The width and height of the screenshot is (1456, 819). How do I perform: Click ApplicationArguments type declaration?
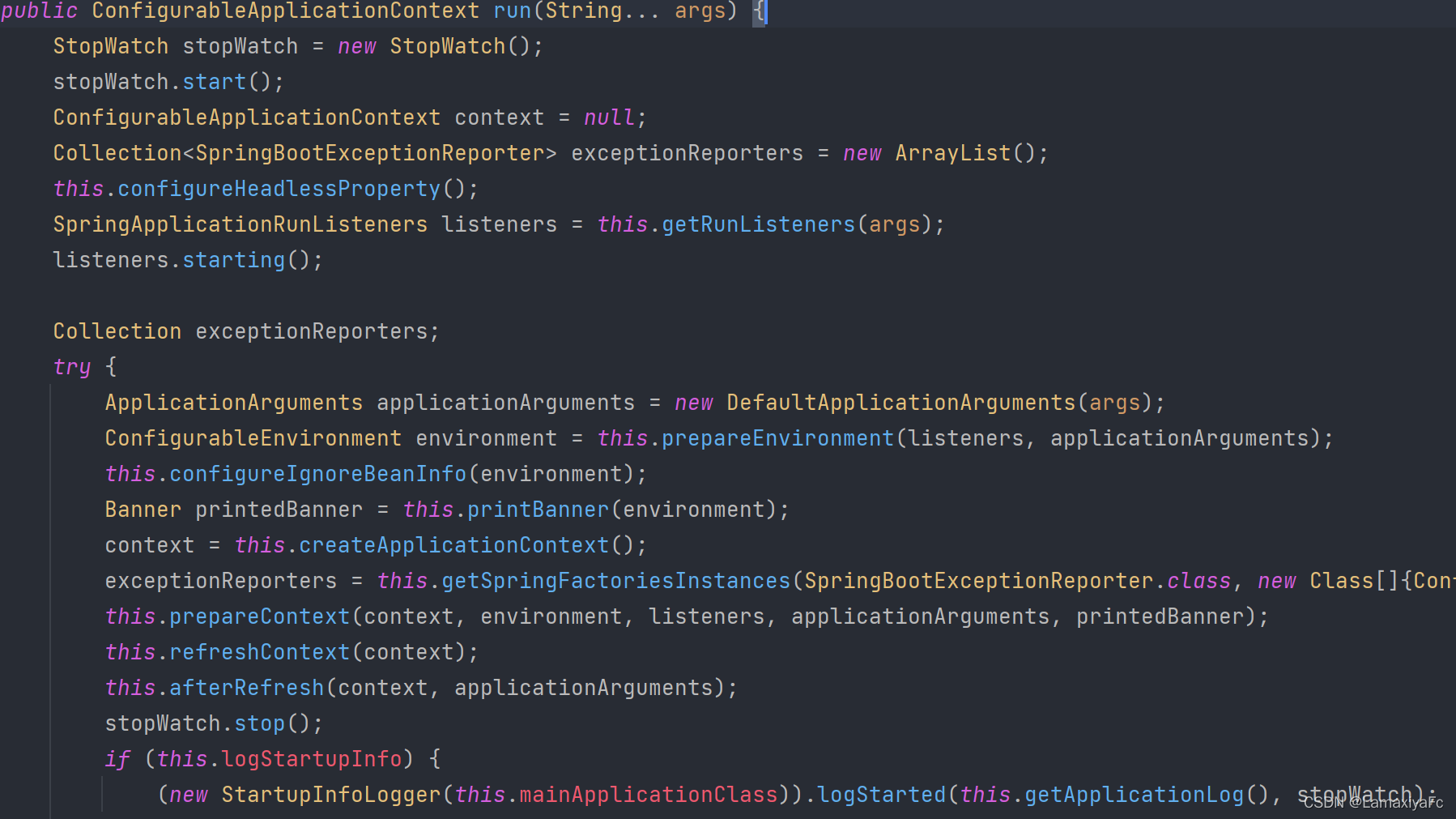coord(234,403)
